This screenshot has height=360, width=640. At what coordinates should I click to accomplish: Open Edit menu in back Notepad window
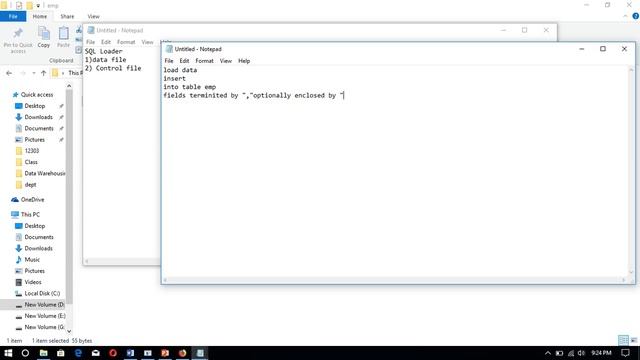click(x=106, y=42)
